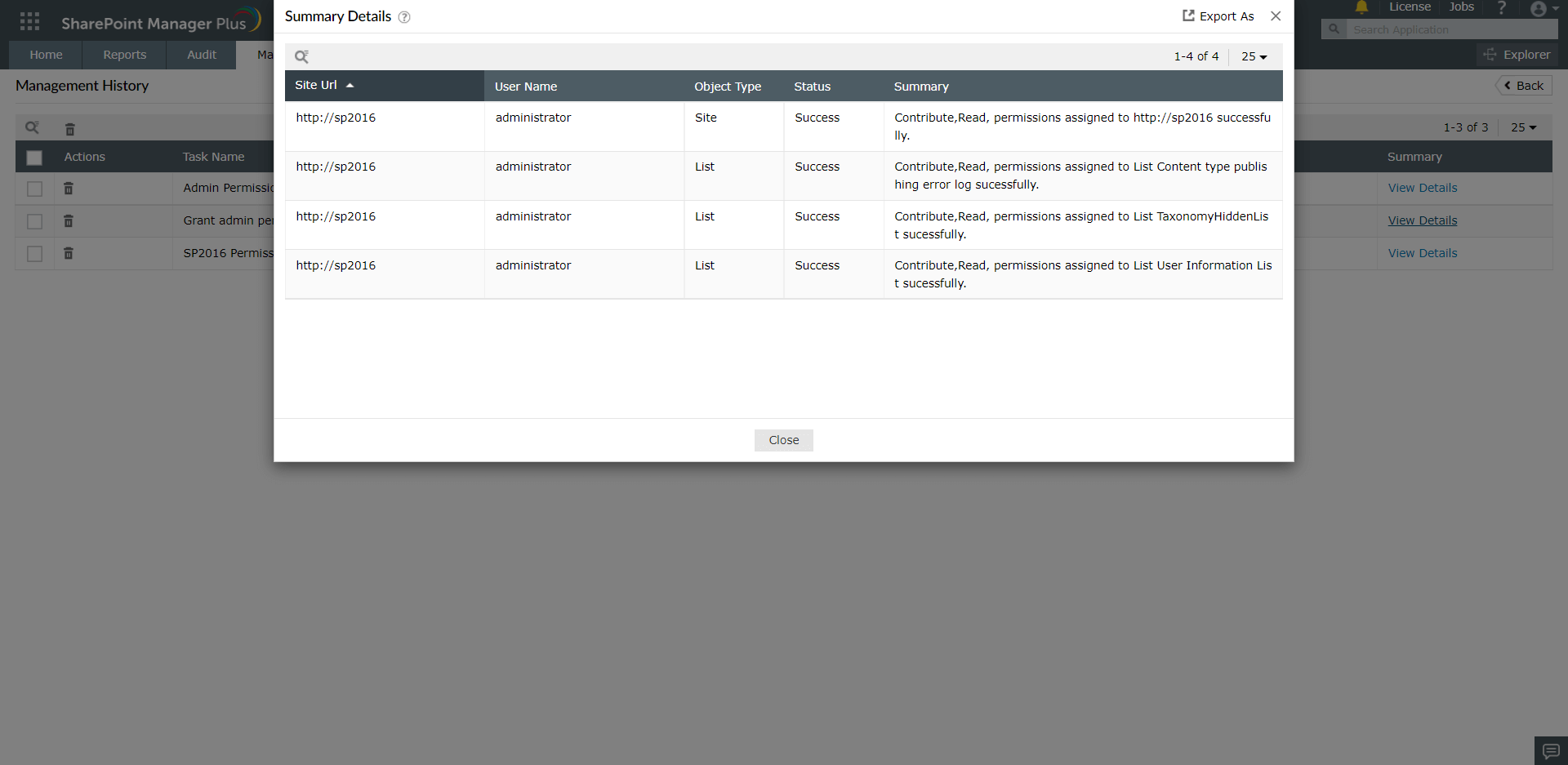Image resolution: width=1568 pixels, height=765 pixels.
Task: Check the Admin Permission row checkbox
Action: pos(34,189)
